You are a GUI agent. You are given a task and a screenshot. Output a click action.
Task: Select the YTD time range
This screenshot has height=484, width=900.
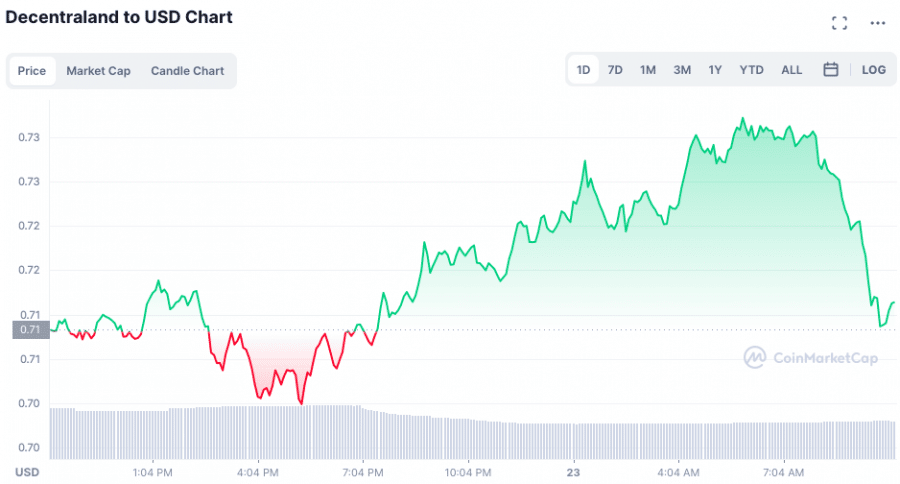(751, 70)
